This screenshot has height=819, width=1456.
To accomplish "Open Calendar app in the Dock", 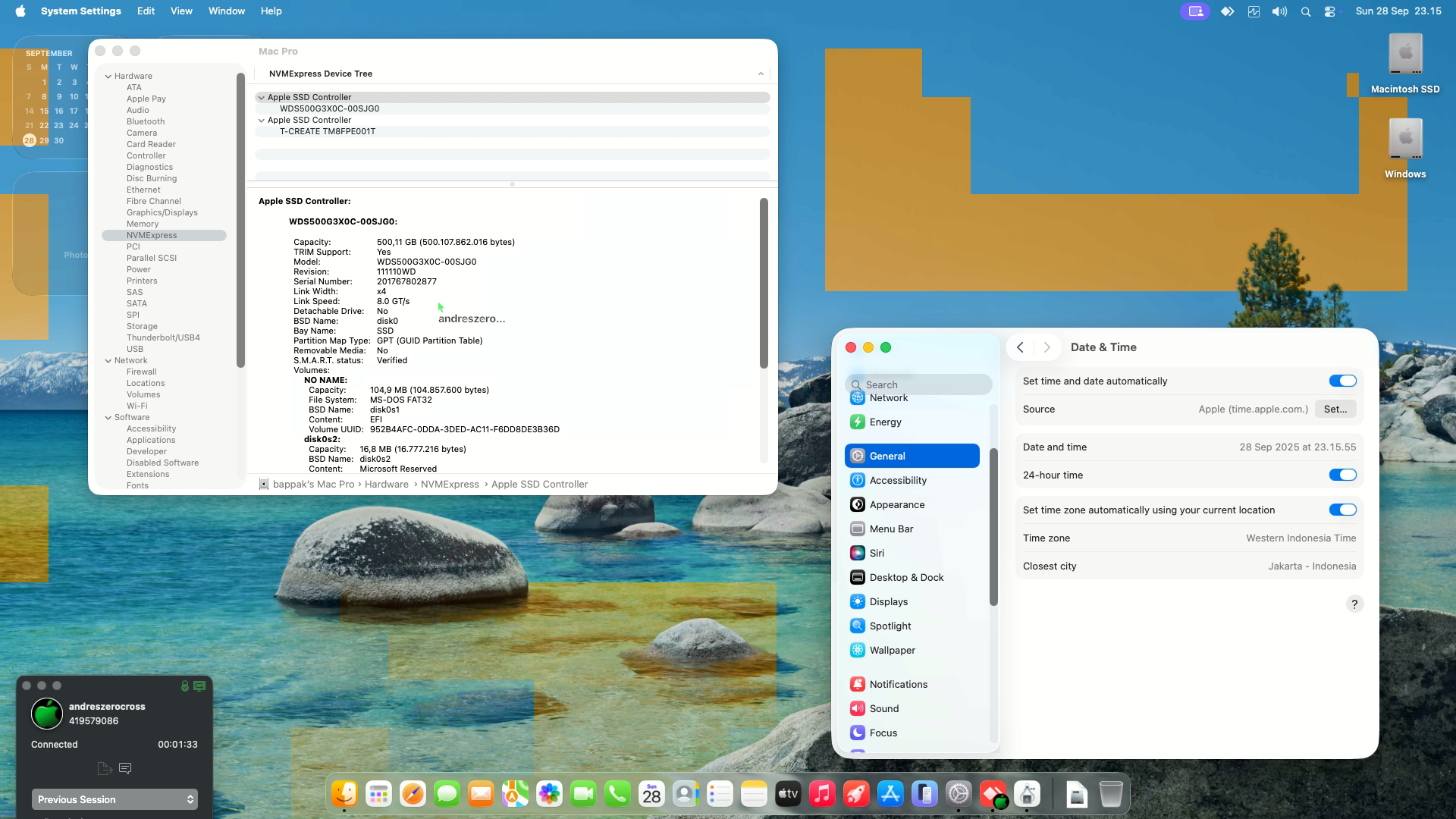I will 651,794.
